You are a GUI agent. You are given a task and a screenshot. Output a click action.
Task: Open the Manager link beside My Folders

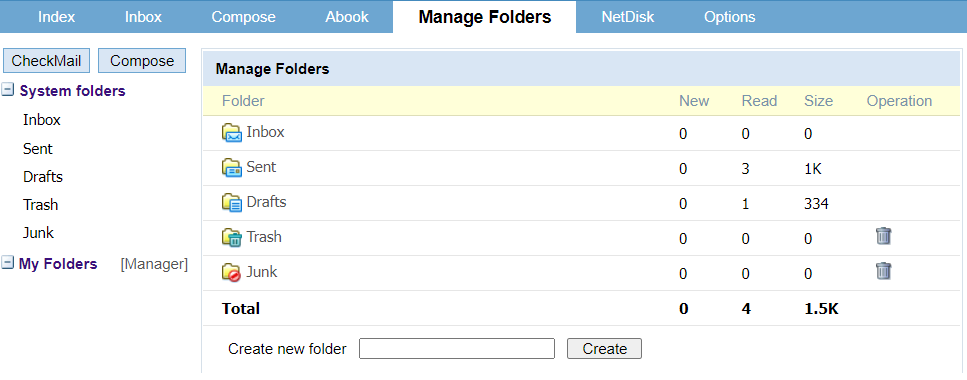[x=154, y=264]
